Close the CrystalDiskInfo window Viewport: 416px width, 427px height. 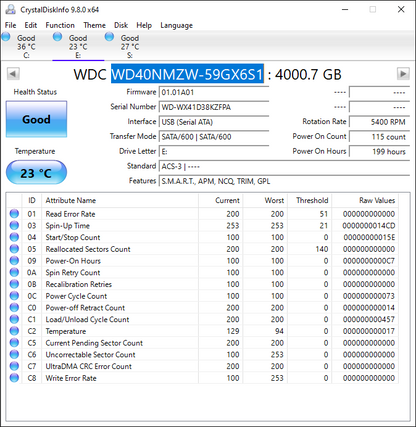[x=401, y=9]
